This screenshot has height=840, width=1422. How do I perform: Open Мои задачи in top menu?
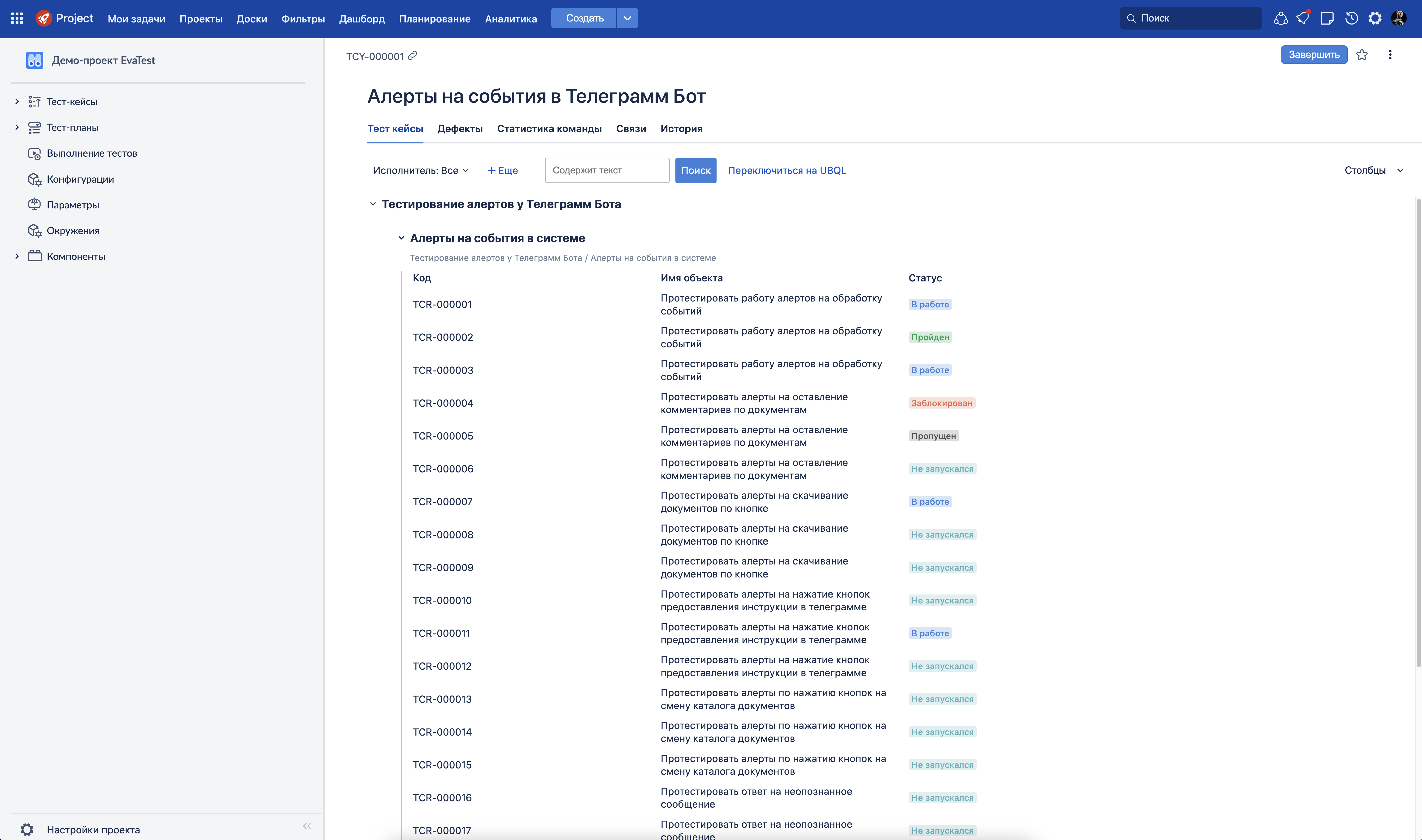pos(136,19)
